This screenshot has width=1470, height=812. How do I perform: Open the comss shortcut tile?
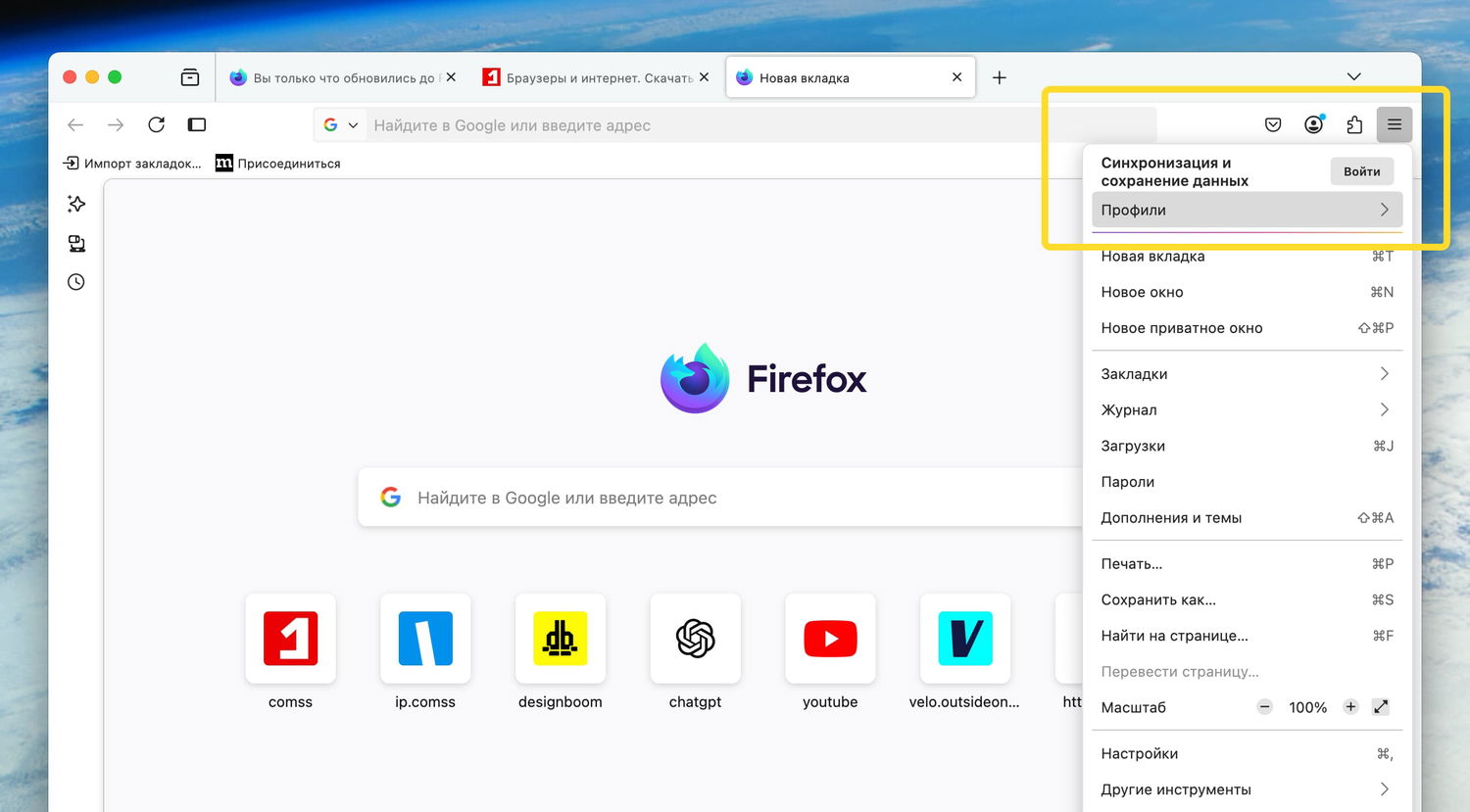pos(290,639)
